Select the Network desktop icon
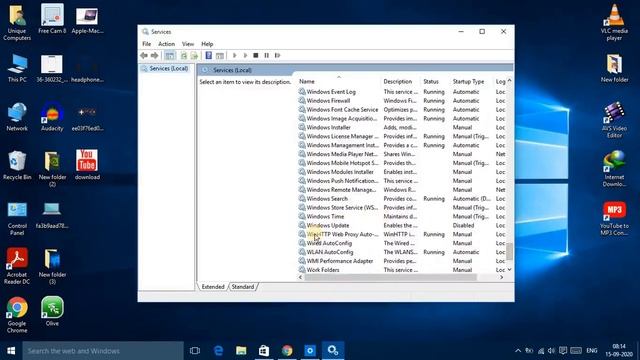This screenshot has width=640, height=360. click(17, 117)
